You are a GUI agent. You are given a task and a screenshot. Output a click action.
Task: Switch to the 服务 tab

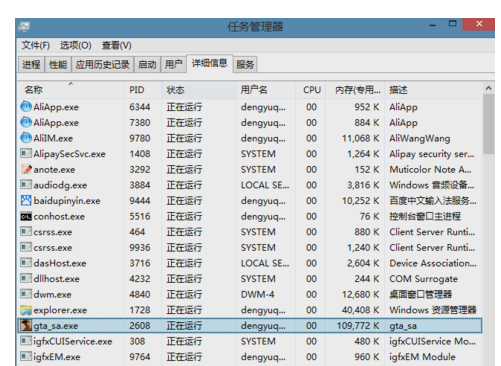pos(245,64)
